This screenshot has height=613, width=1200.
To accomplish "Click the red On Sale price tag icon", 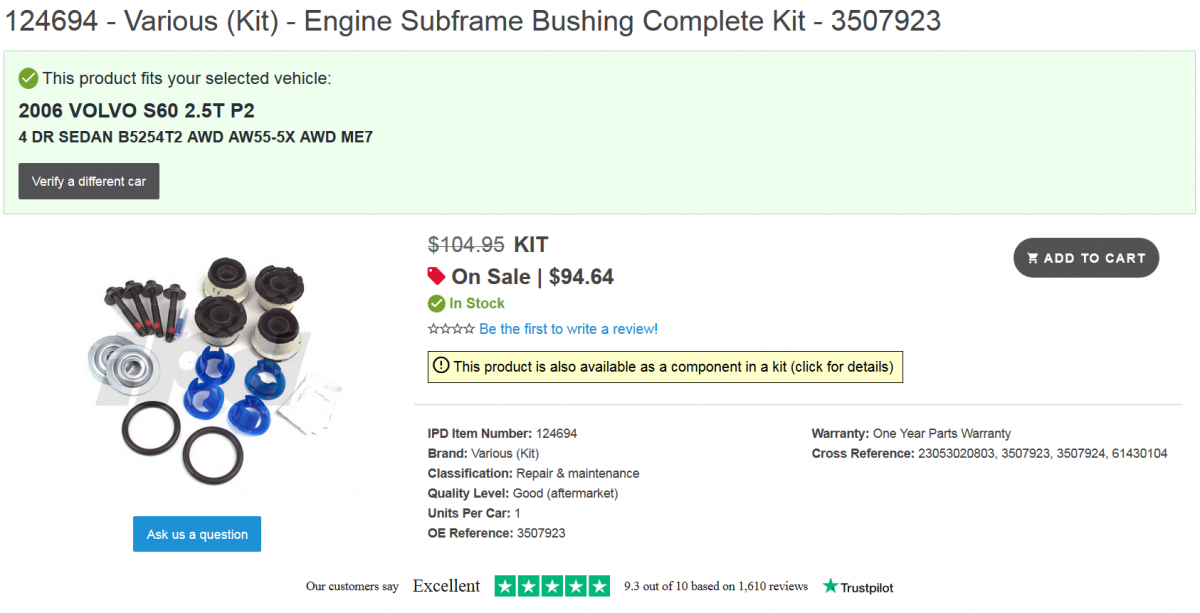I will (435, 276).
